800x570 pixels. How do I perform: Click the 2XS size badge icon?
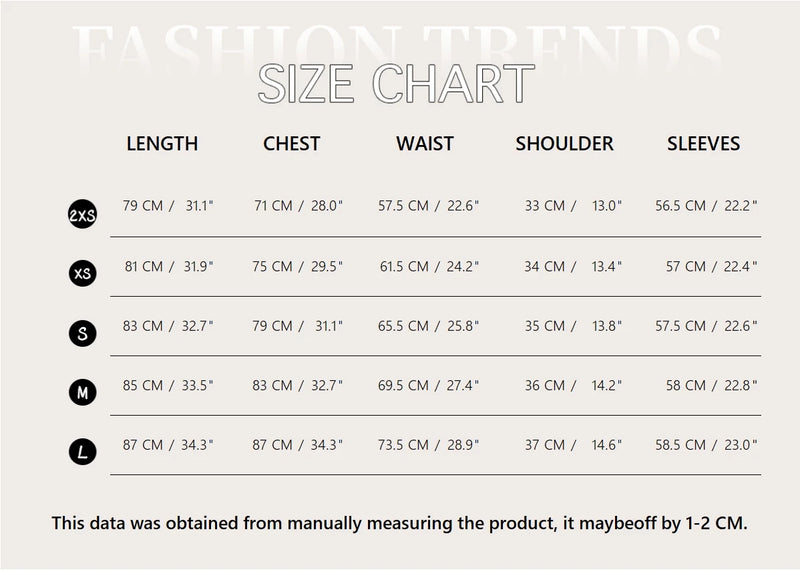pyautogui.click(x=83, y=214)
